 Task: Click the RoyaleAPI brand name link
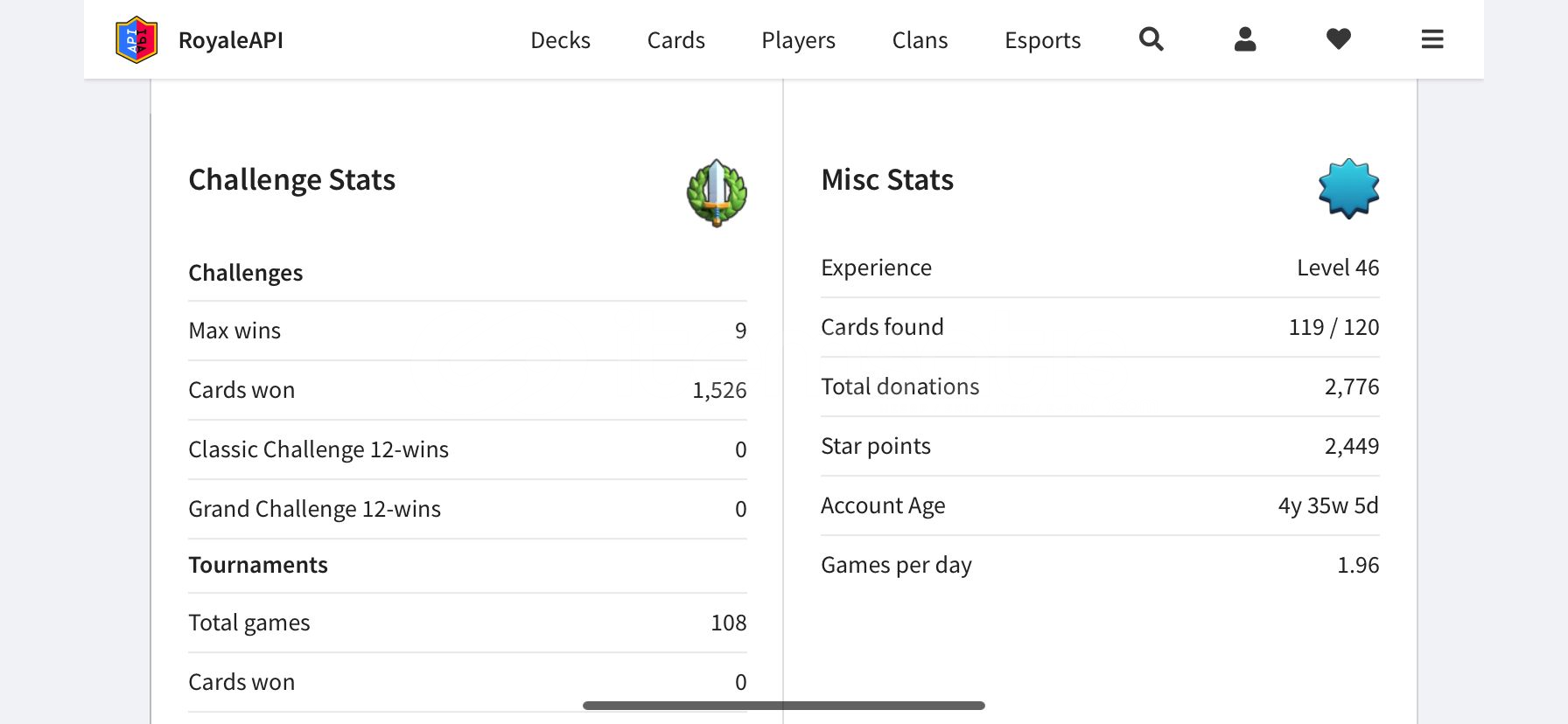tap(231, 40)
